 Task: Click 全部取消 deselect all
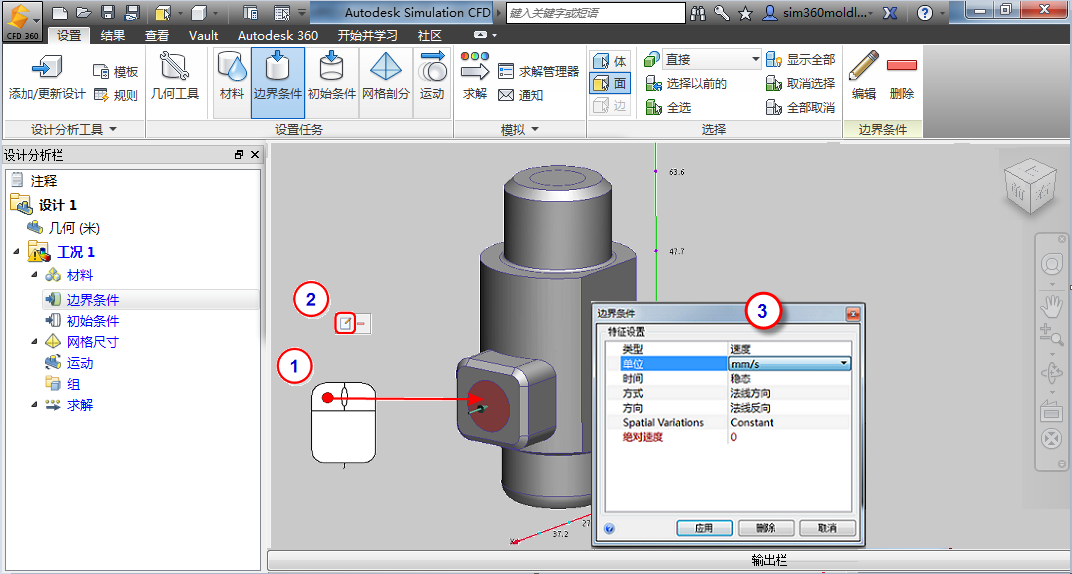(x=801, y=107)
